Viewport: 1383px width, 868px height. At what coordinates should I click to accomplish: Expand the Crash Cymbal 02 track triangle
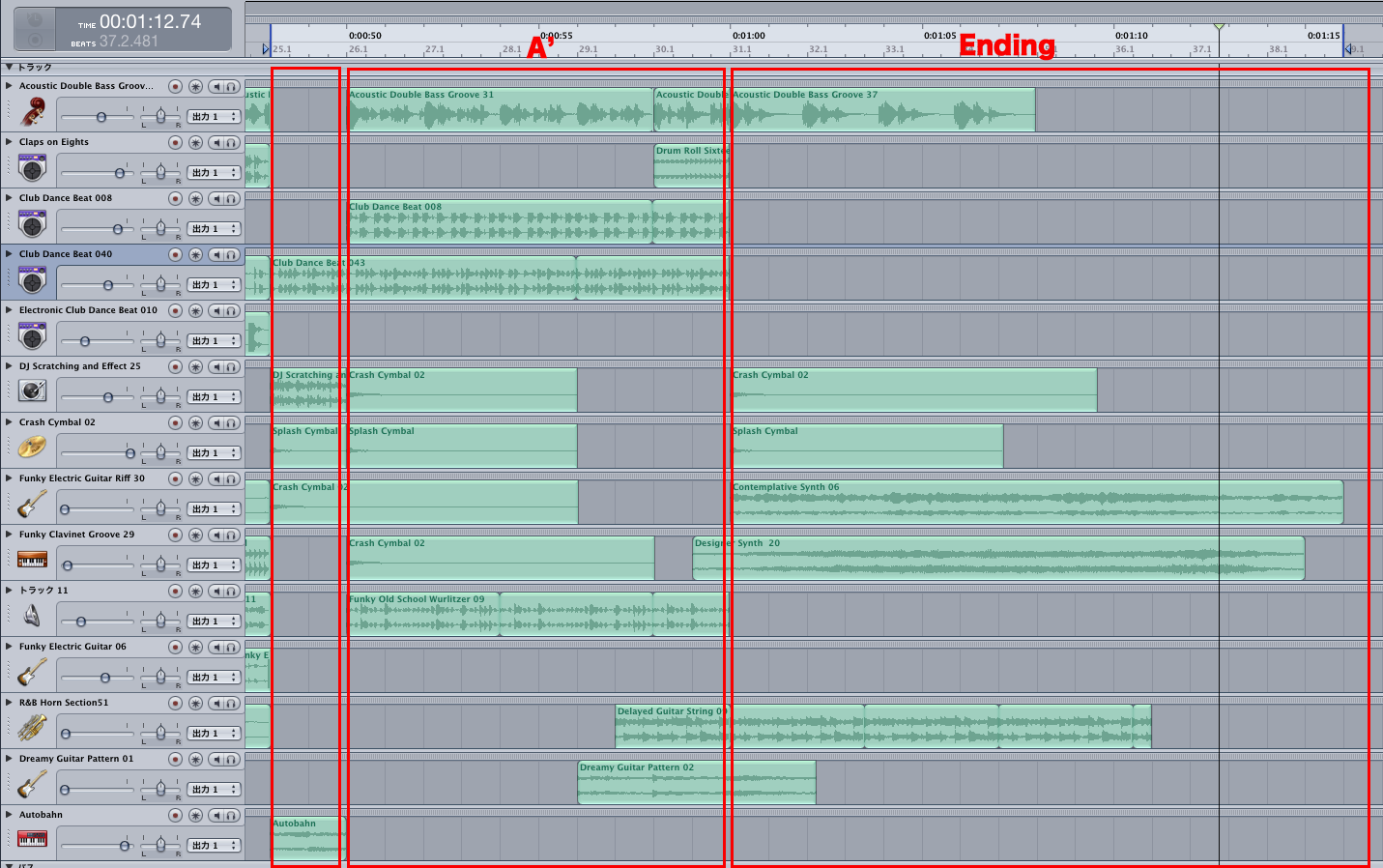click(9, 421)
